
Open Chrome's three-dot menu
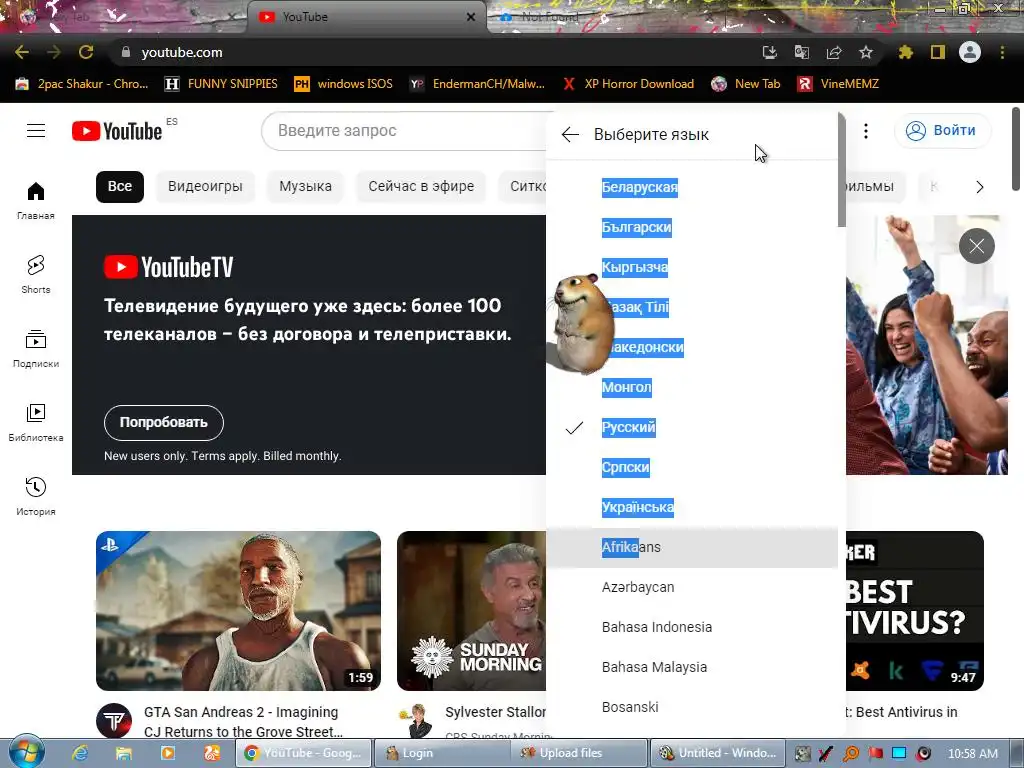click(1002, 52)
